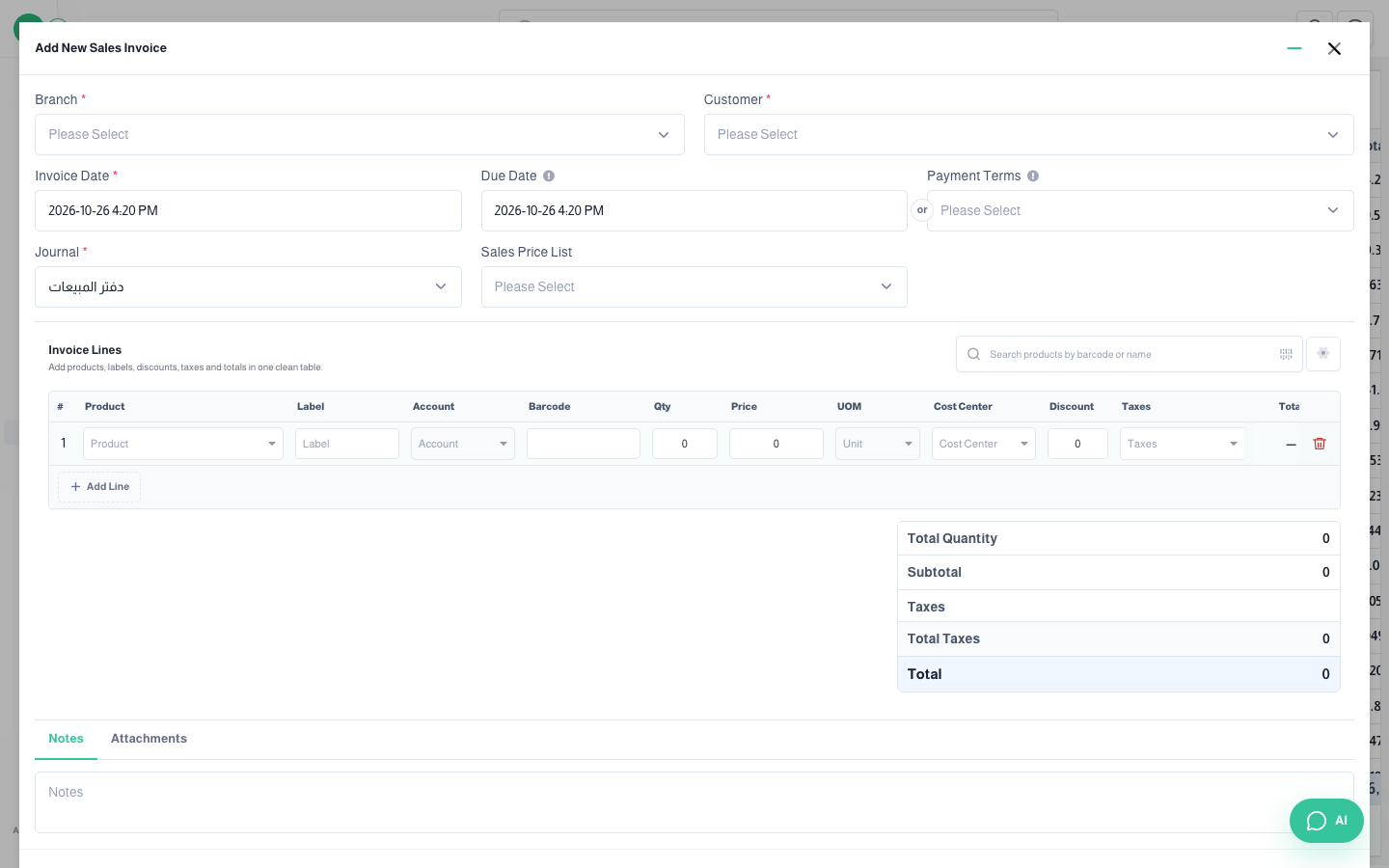1389x868 pixels.
Task: Focus the Invoice Date field
Action: [x=248, y=211]
